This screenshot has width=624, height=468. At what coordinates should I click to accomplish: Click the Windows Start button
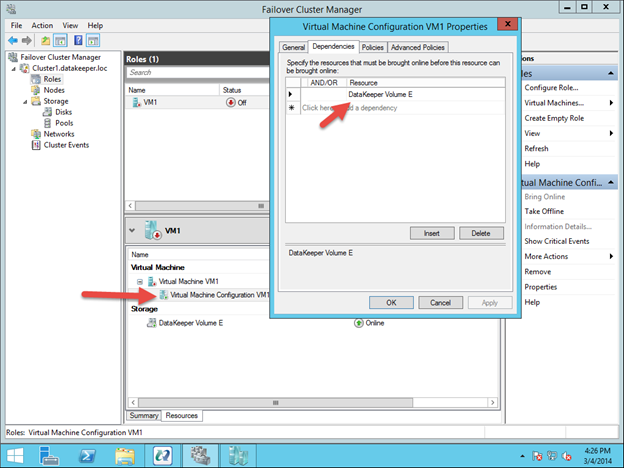tap(15, 455)
